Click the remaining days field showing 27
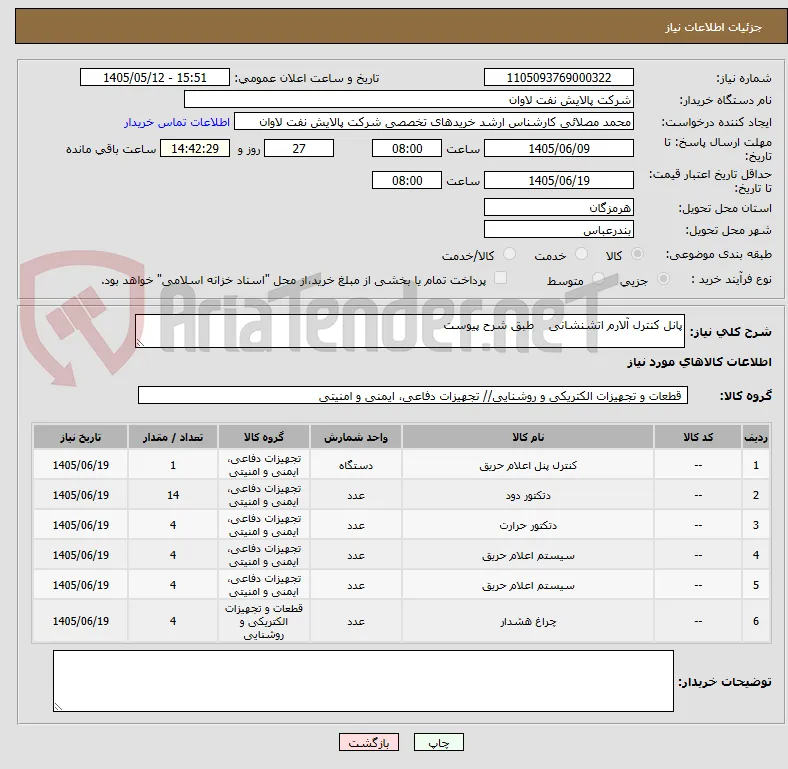Viewport: 788px width, 769px height. (299, 149)
